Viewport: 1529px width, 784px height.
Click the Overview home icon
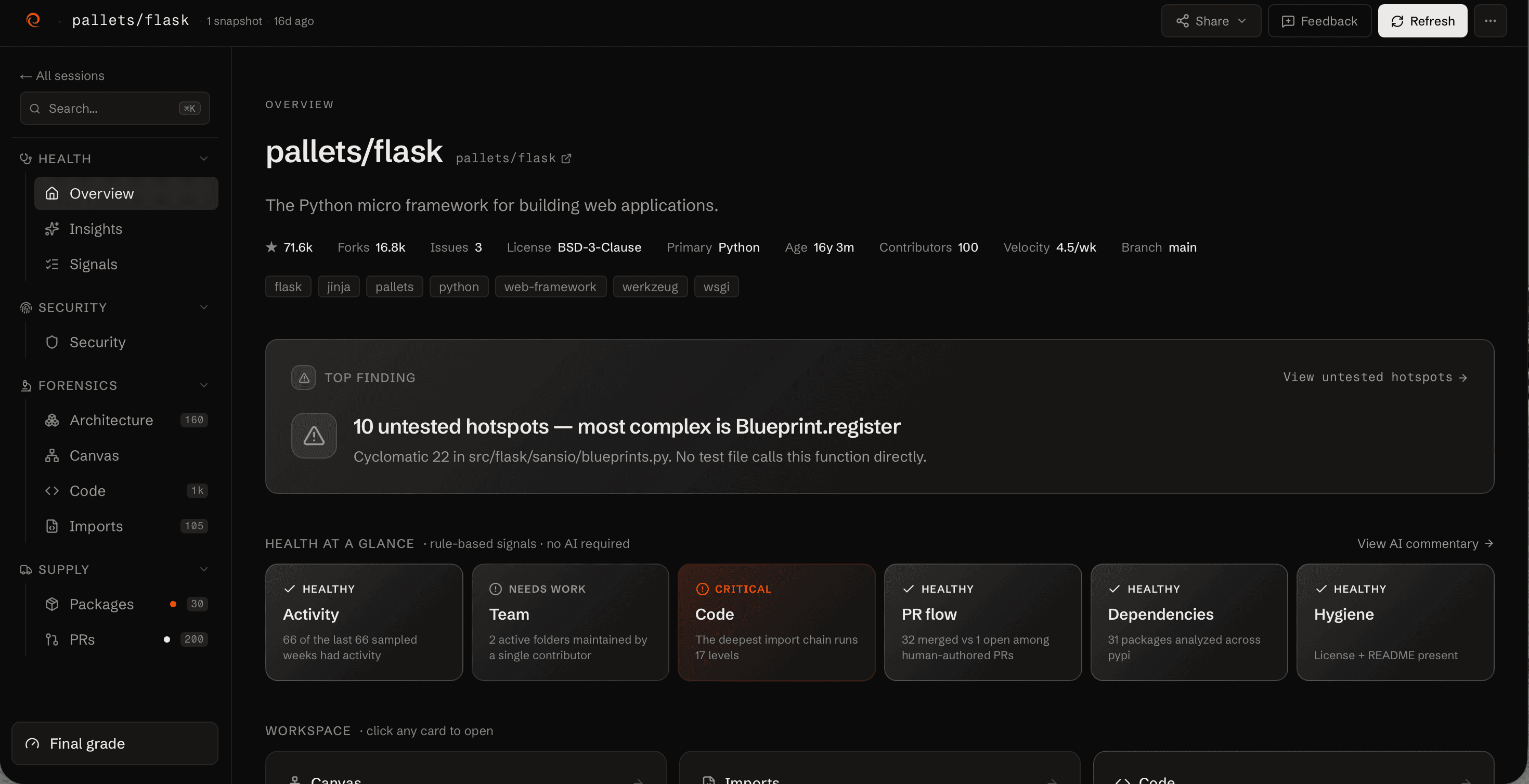click(52, 193)
